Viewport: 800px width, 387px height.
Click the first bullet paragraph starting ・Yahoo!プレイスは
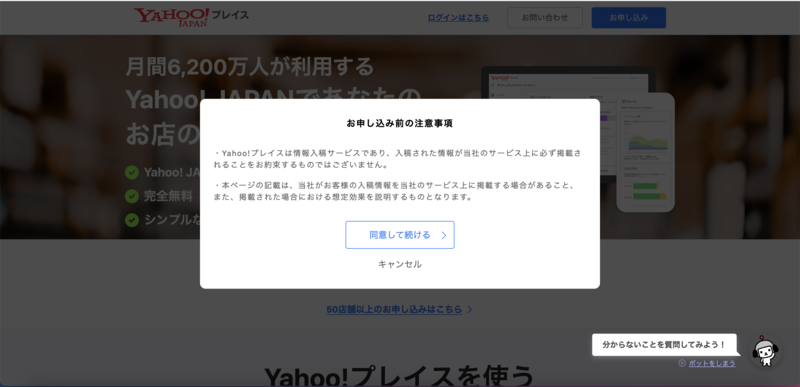[397, 159]
